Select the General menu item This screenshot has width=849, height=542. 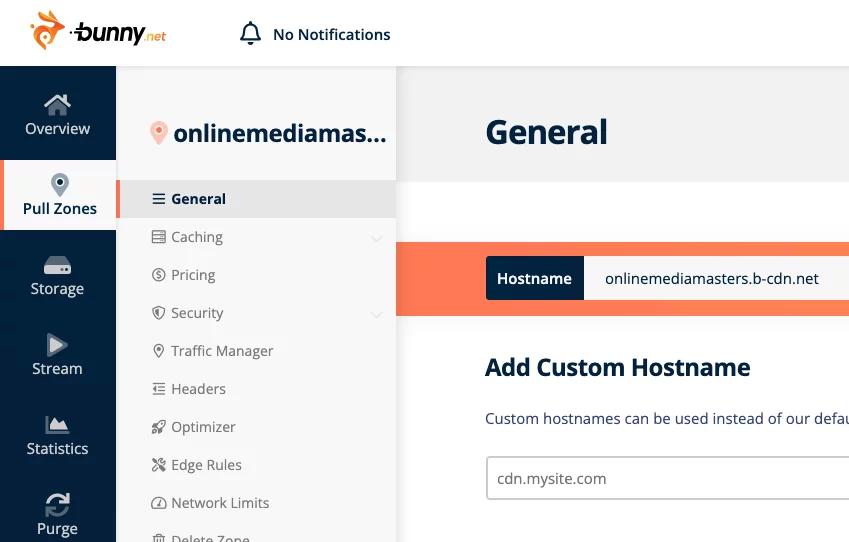pyautogui.click(x=198, y=199)
